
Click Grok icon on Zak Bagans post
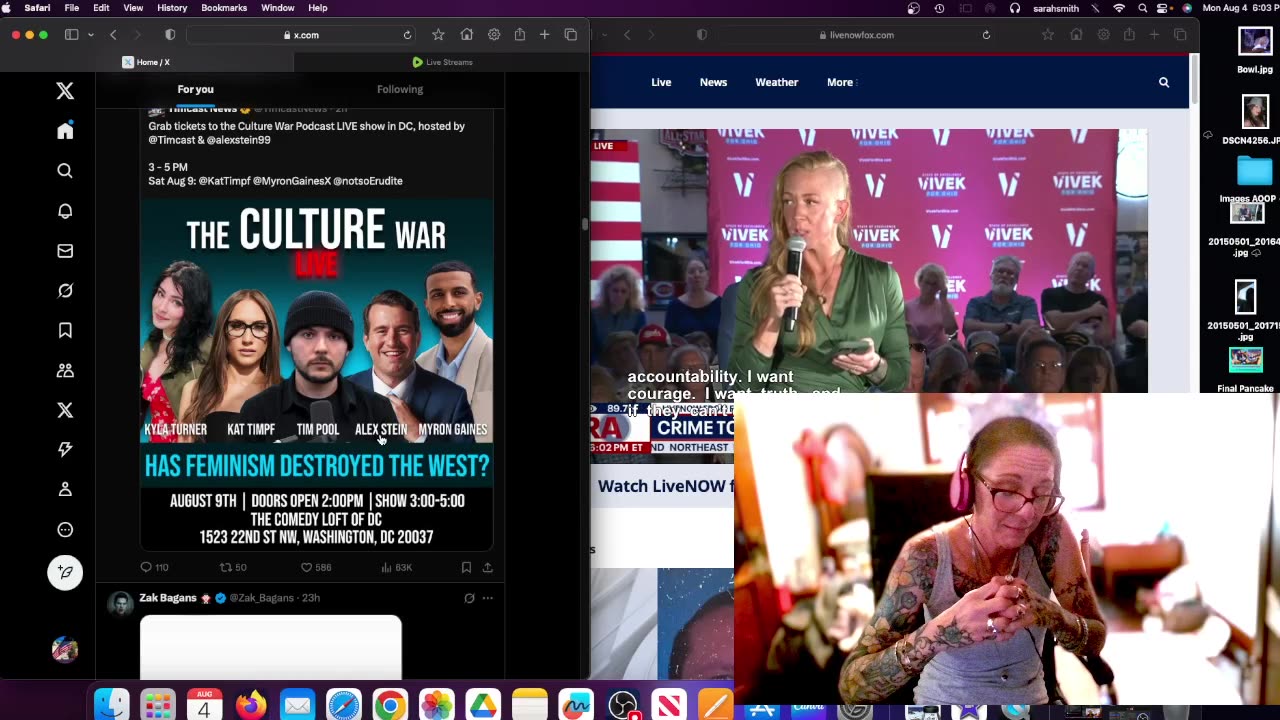[469, 598]
